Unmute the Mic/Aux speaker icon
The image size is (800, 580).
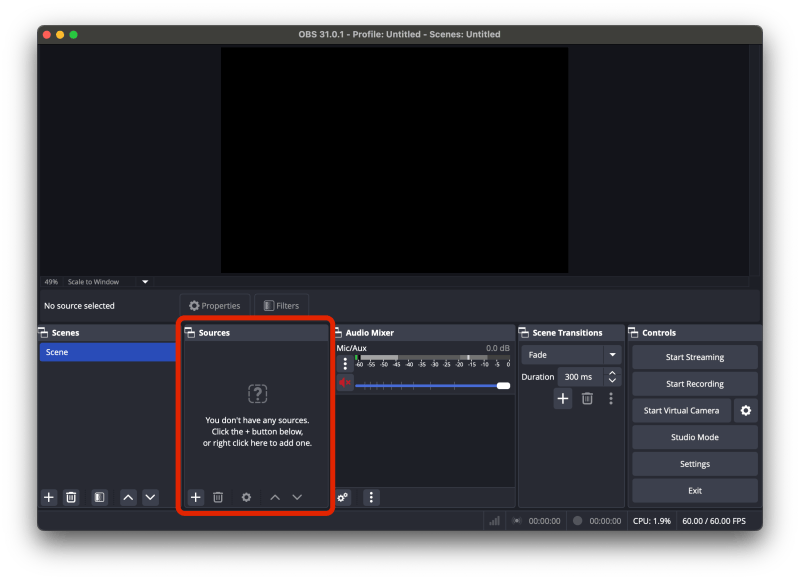click(x=345, y=382)
